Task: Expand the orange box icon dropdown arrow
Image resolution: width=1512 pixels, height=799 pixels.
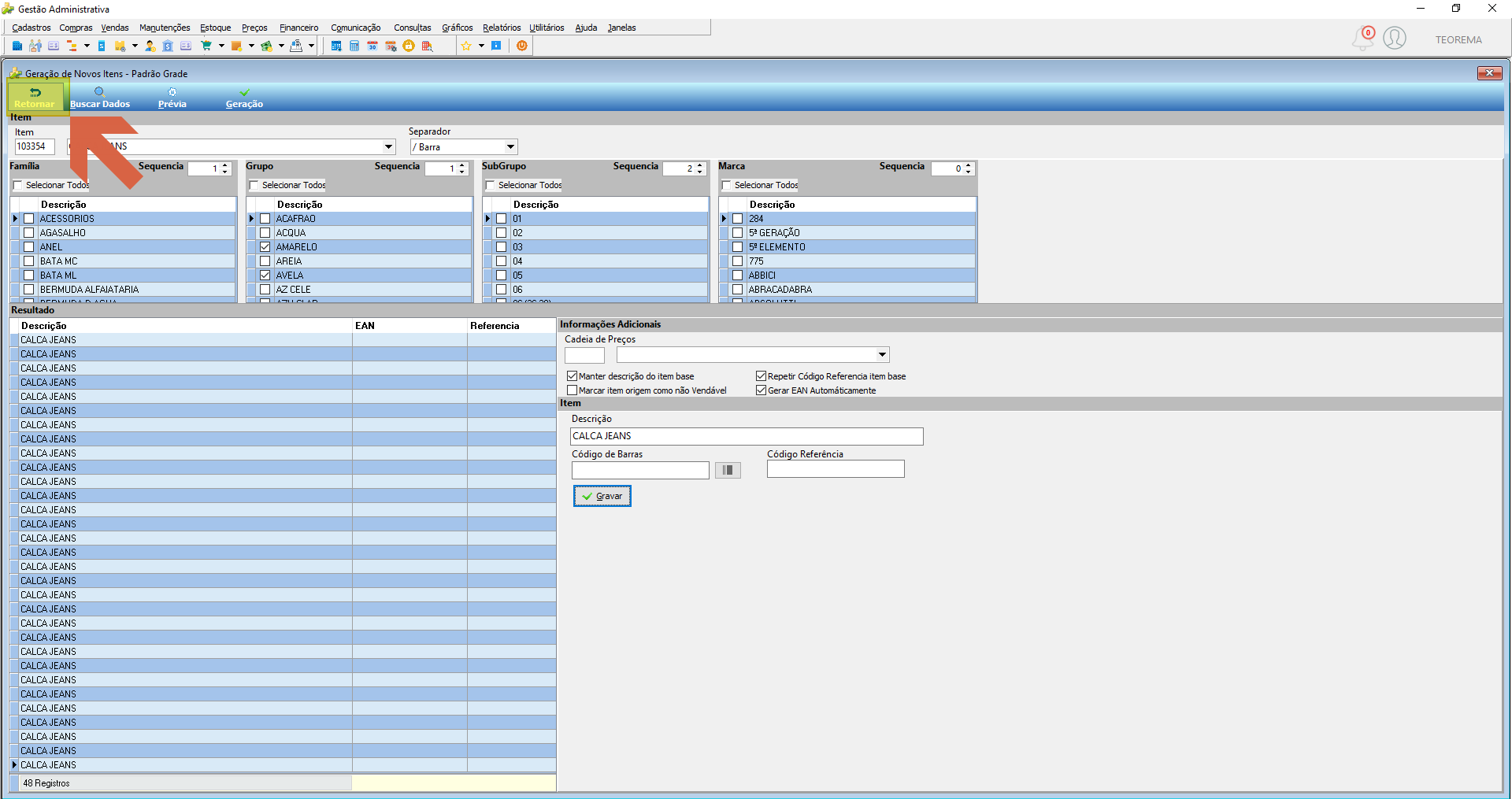Action: 251,46
